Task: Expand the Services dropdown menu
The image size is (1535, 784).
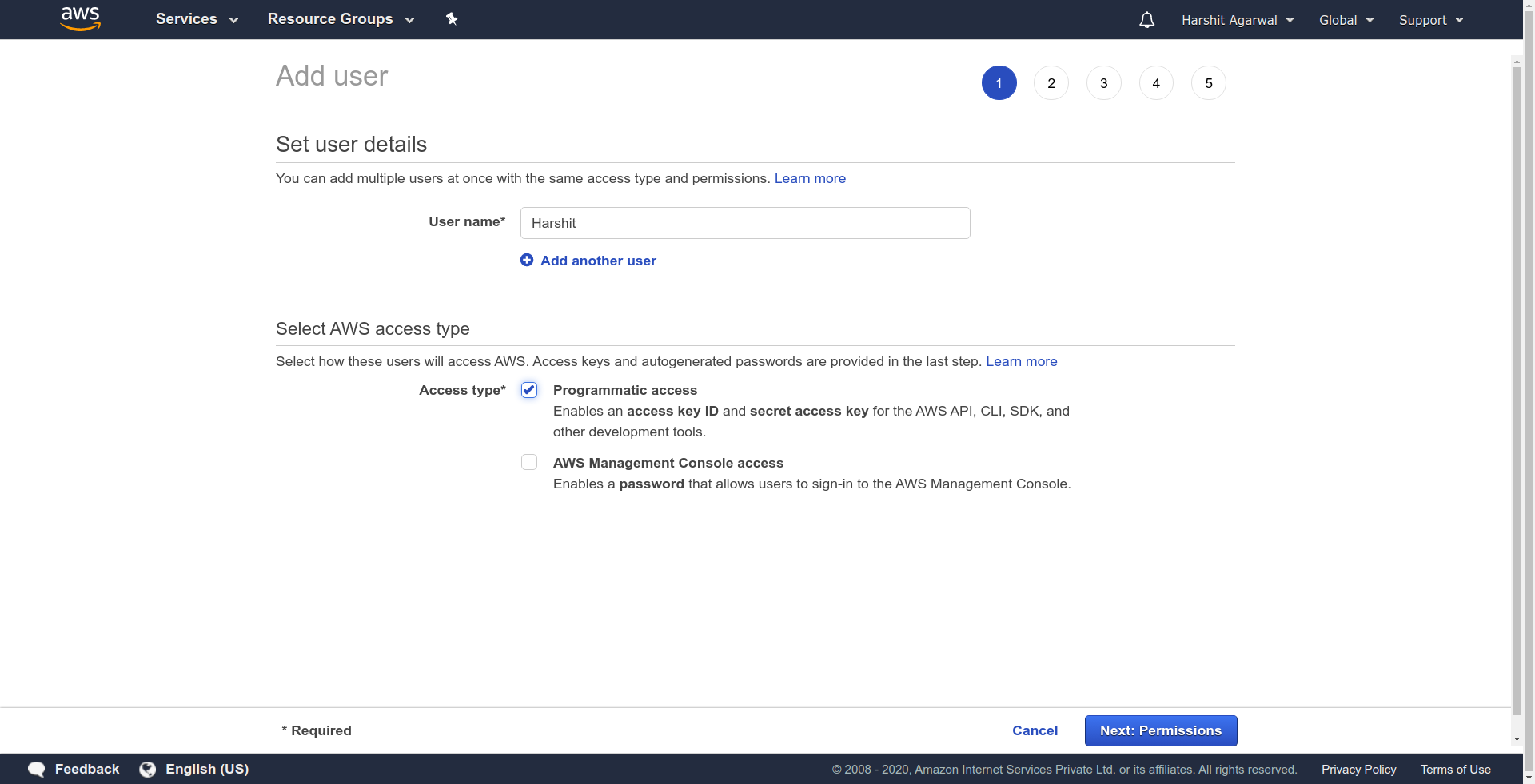Action: (197, 19)
